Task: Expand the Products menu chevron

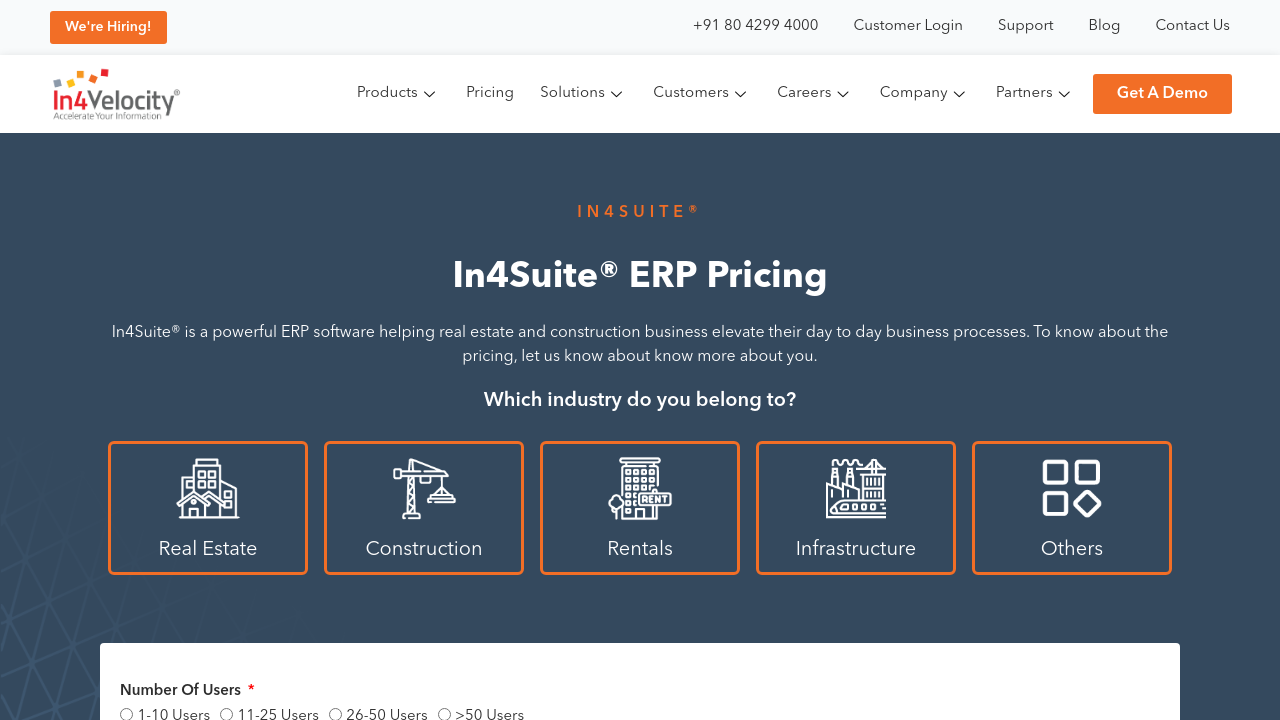Action: coord(430,94)
